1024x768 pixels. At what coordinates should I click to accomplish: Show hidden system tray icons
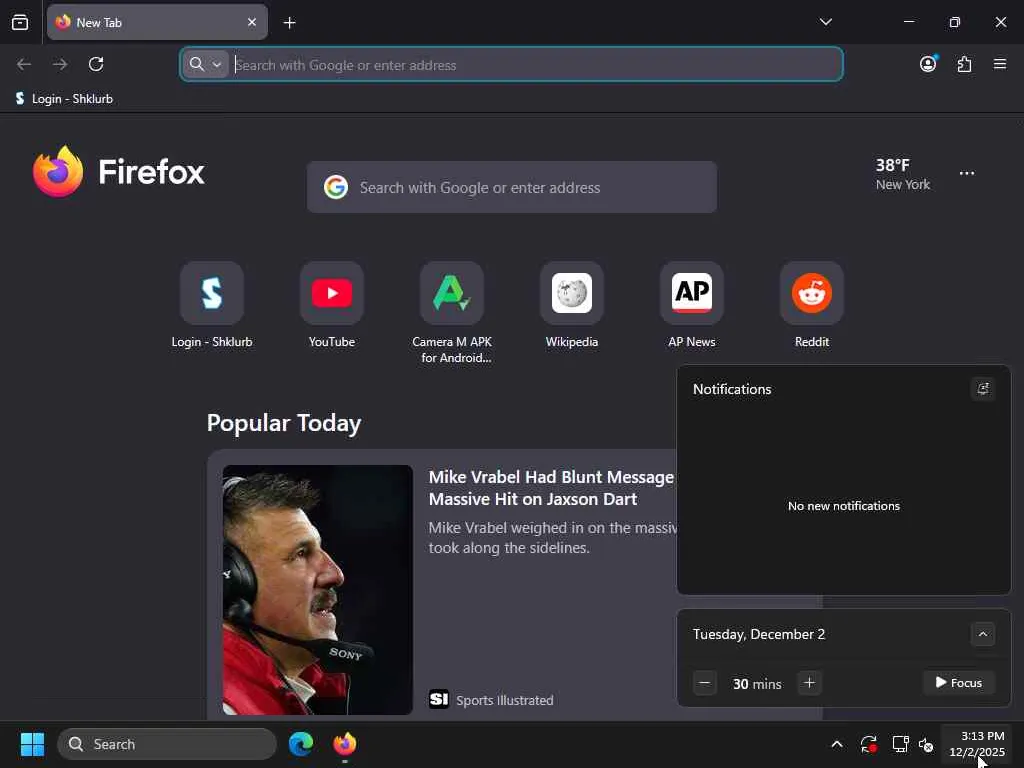click(x=837, y=744)
